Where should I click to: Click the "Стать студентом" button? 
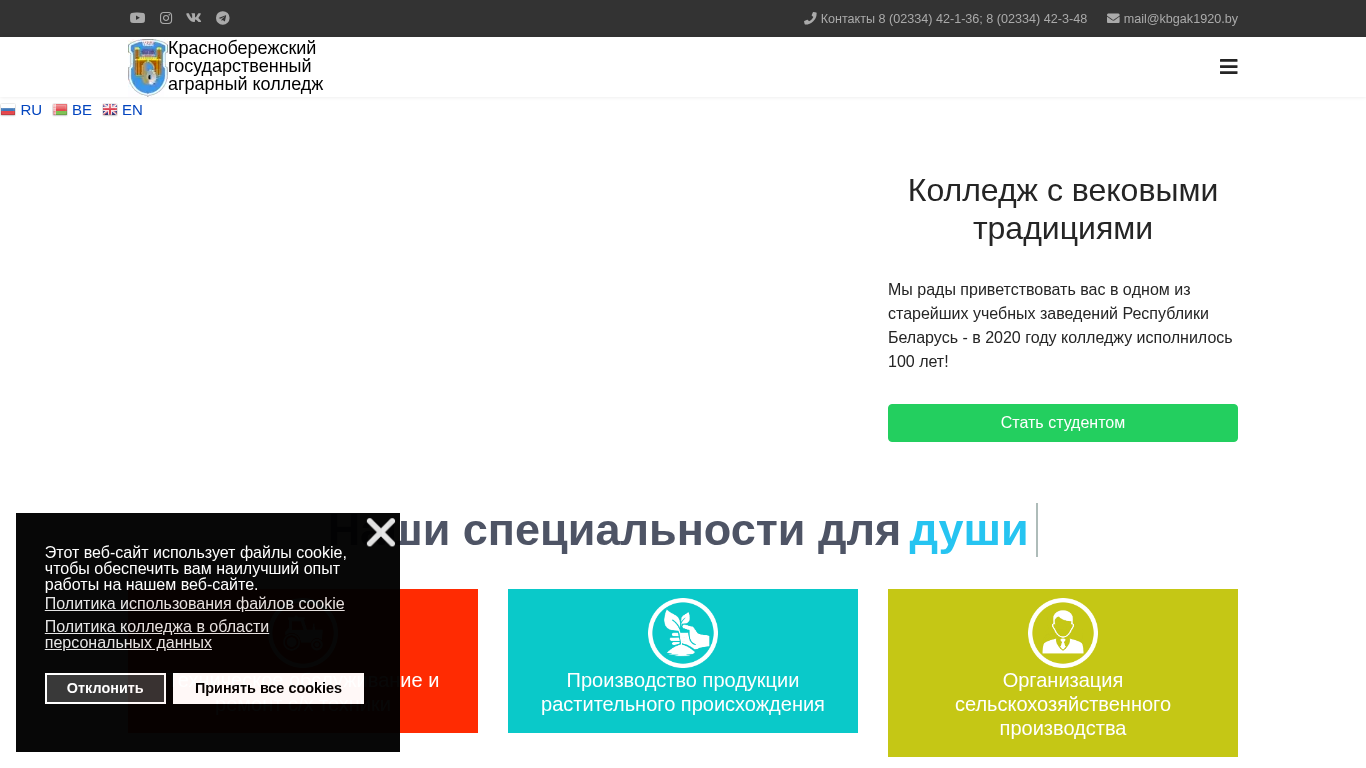pos(1063,423)
